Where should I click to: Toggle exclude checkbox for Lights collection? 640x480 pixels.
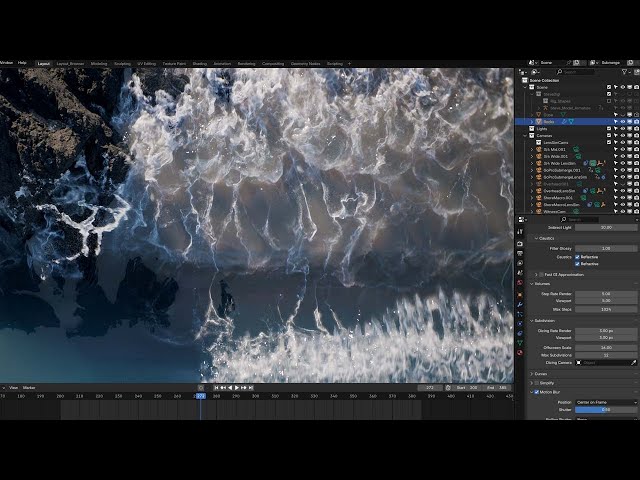point(609,129)
